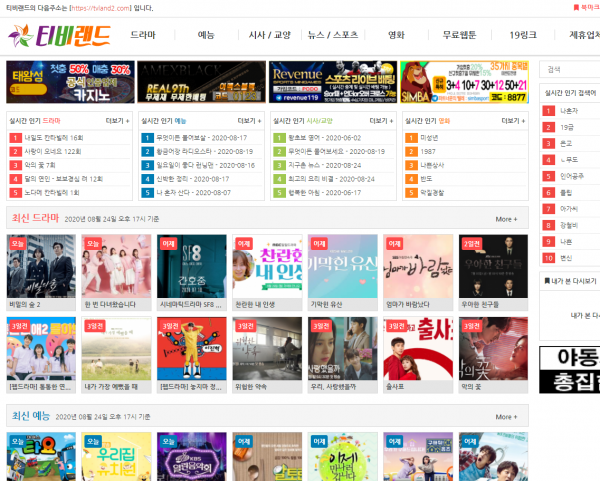Expand 더보기 + for popular 시사/교양

(381, 121)
